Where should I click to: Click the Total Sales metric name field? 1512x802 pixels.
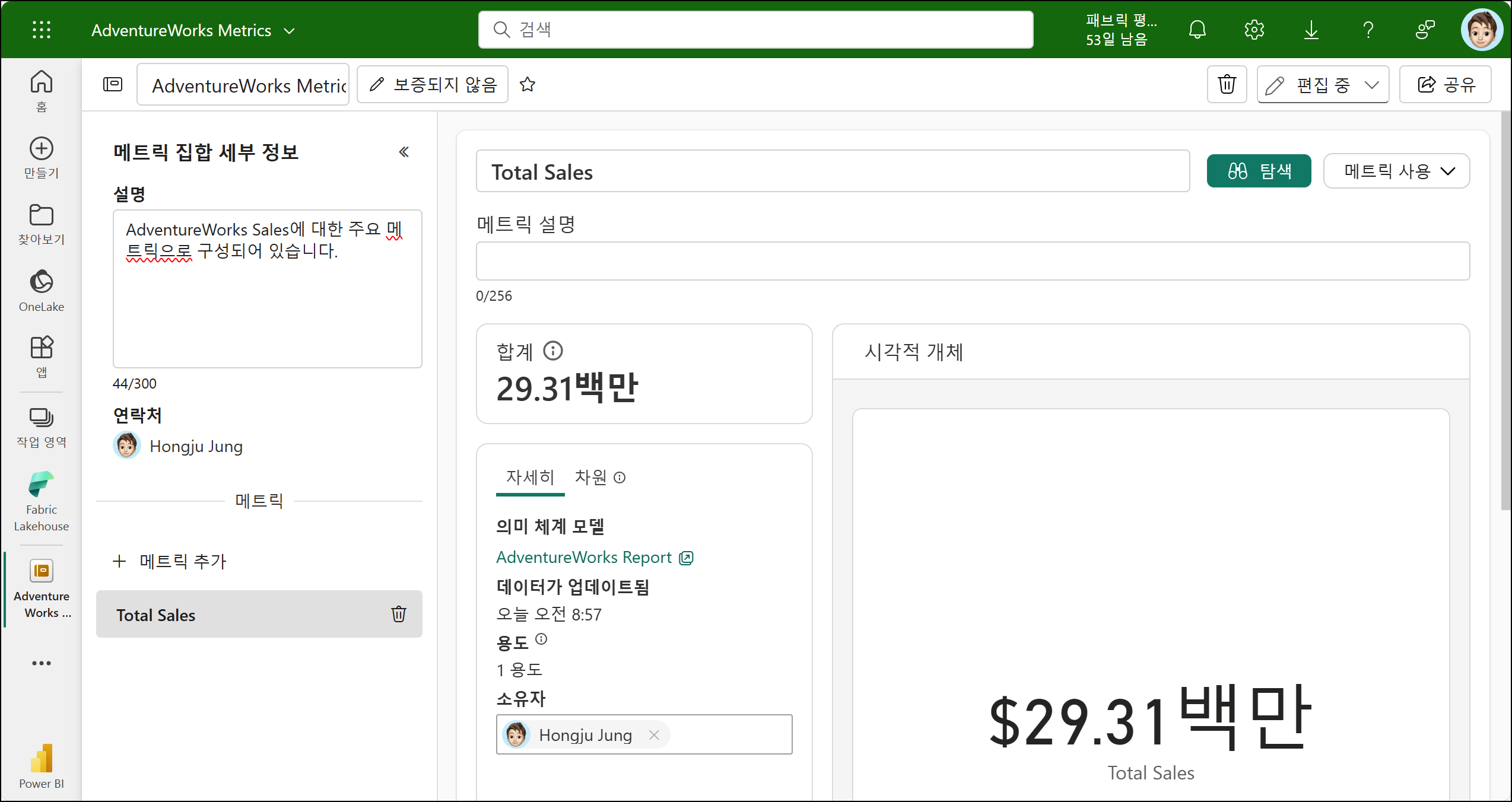833,171
